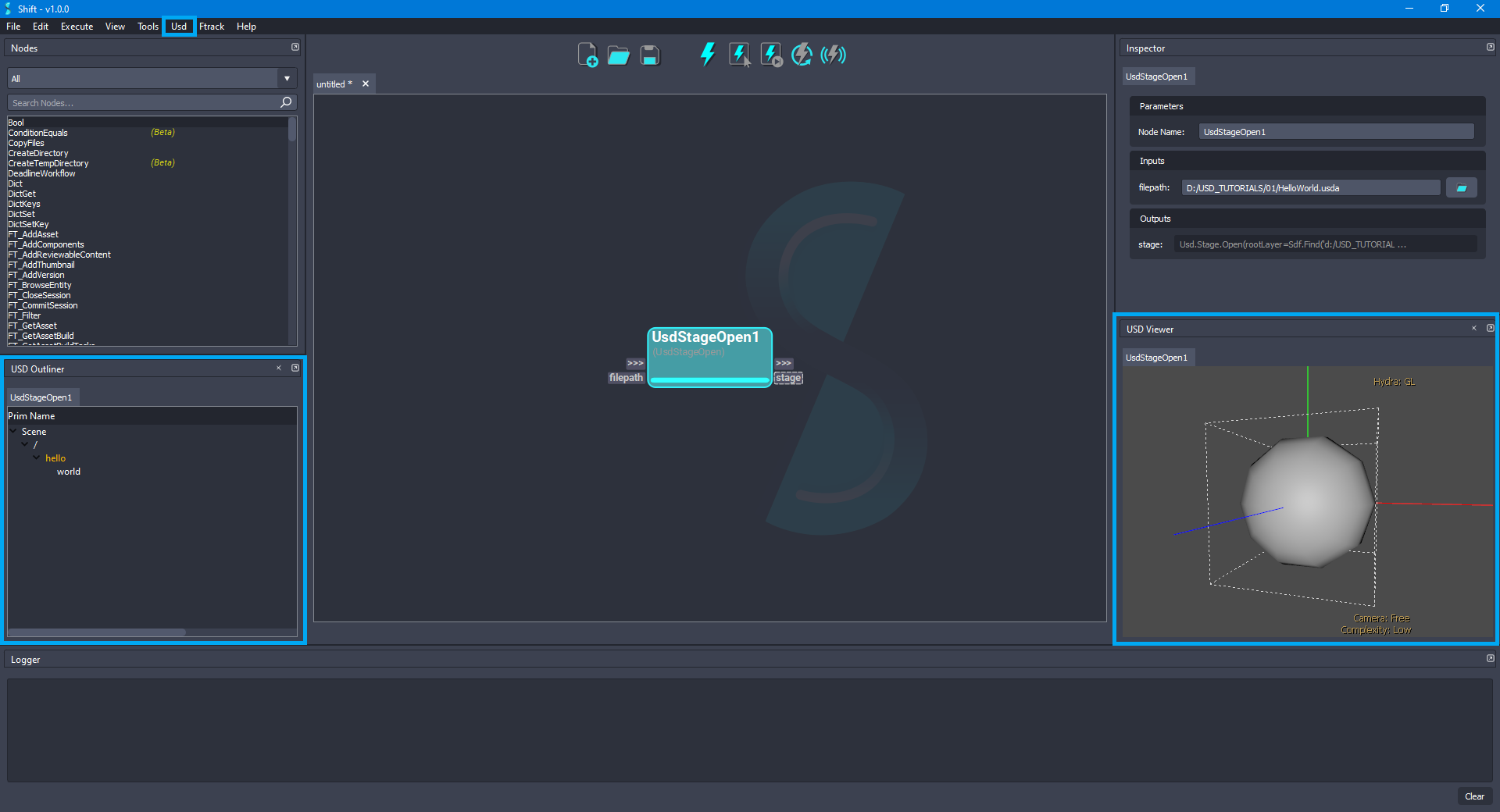
Task: Click the magnifier in Search Nodes field
Action: (x=286, y=102)
